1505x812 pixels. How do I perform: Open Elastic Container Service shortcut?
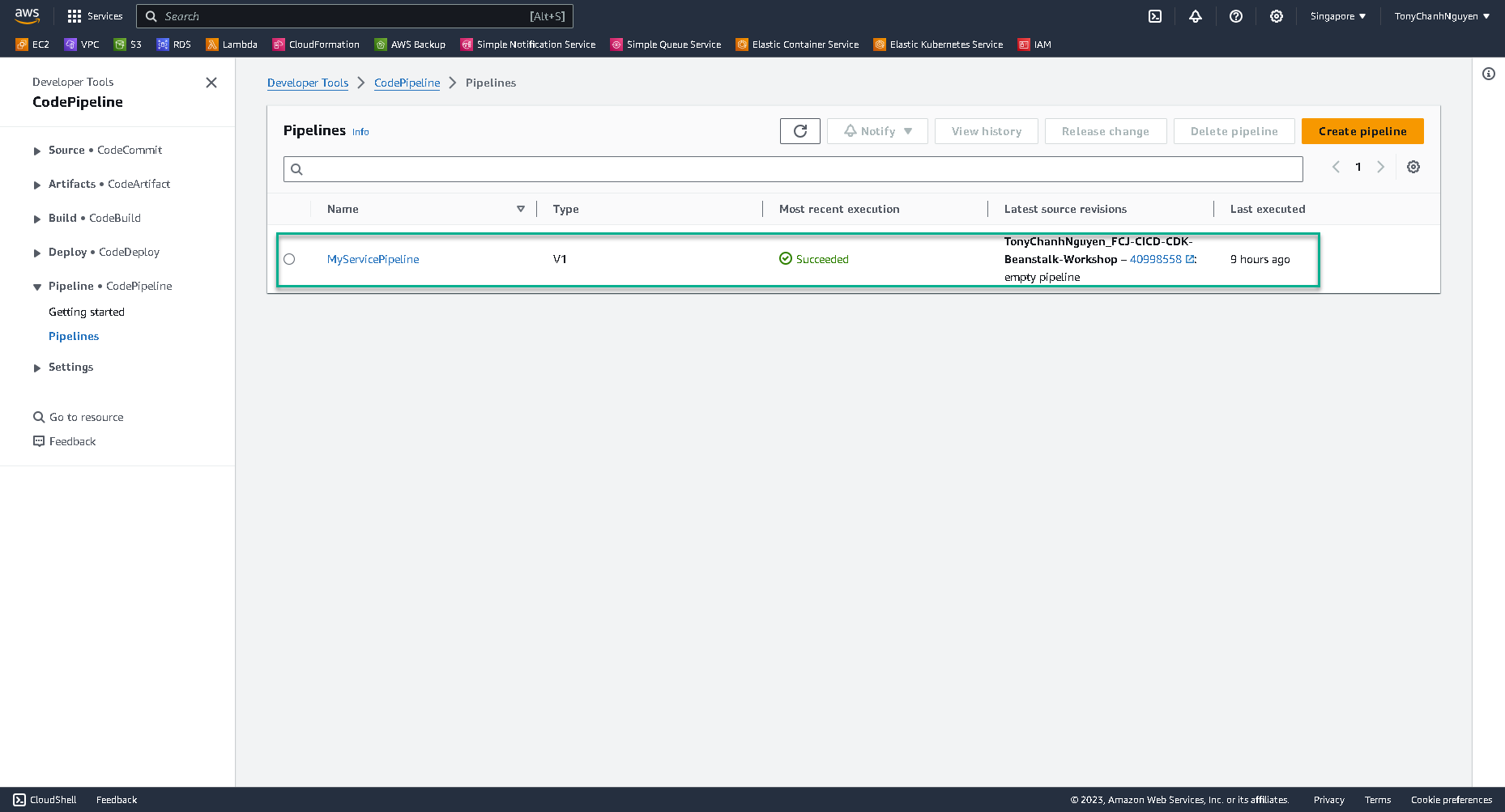coord(798,45)
